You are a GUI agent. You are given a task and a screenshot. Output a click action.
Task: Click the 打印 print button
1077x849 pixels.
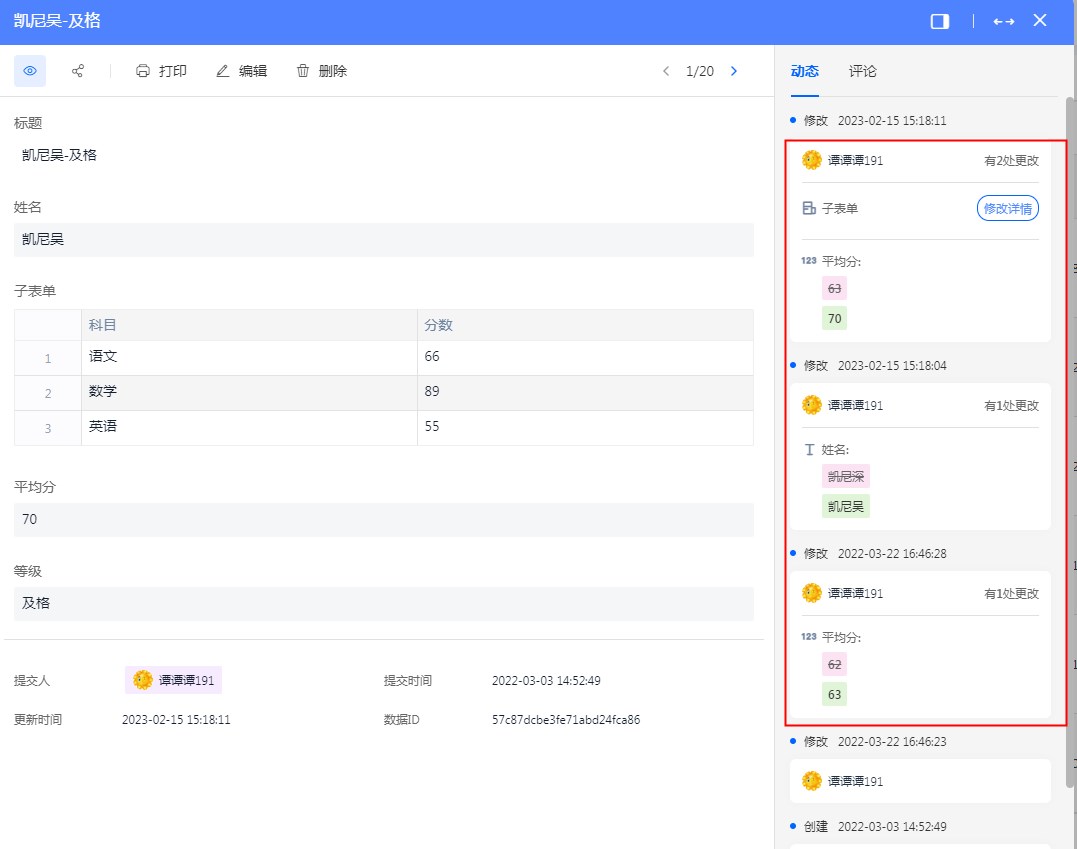(161, 71)
